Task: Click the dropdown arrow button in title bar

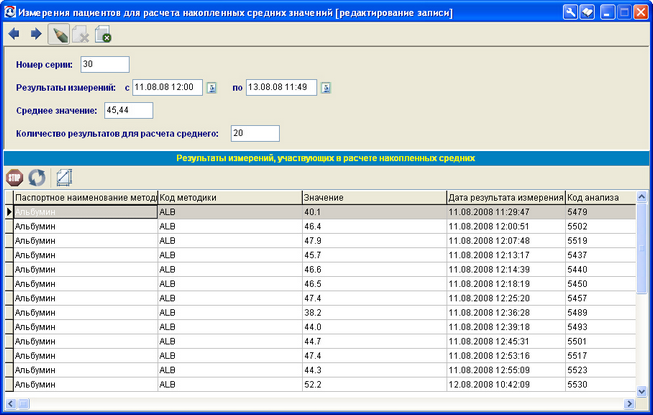Action: [x=587, y=11]
